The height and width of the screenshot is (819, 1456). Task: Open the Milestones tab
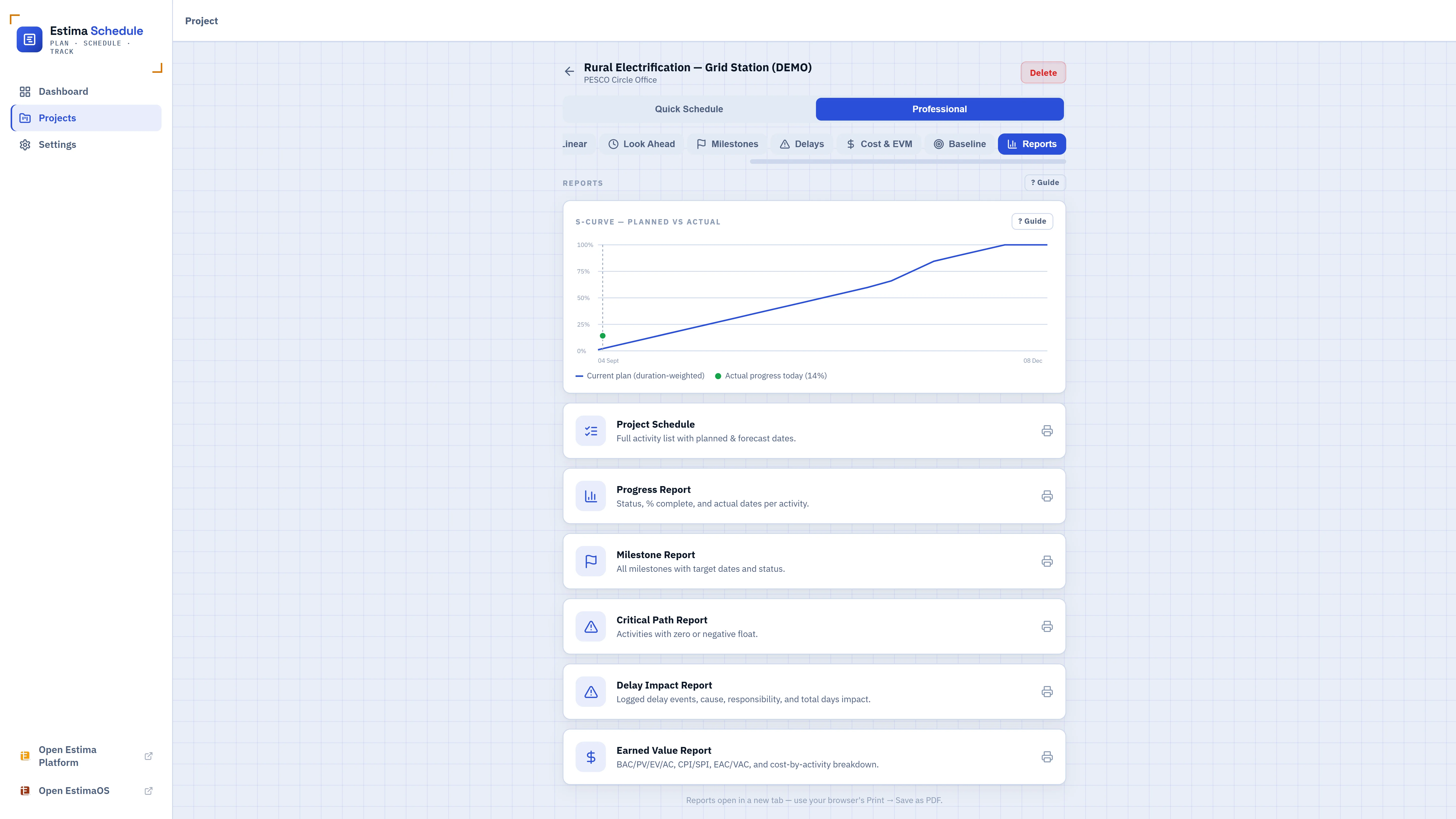click(727, 144)
